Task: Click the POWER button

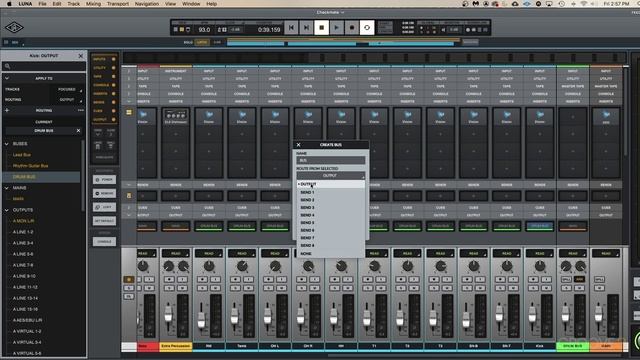Action: (x=104, y=180)
